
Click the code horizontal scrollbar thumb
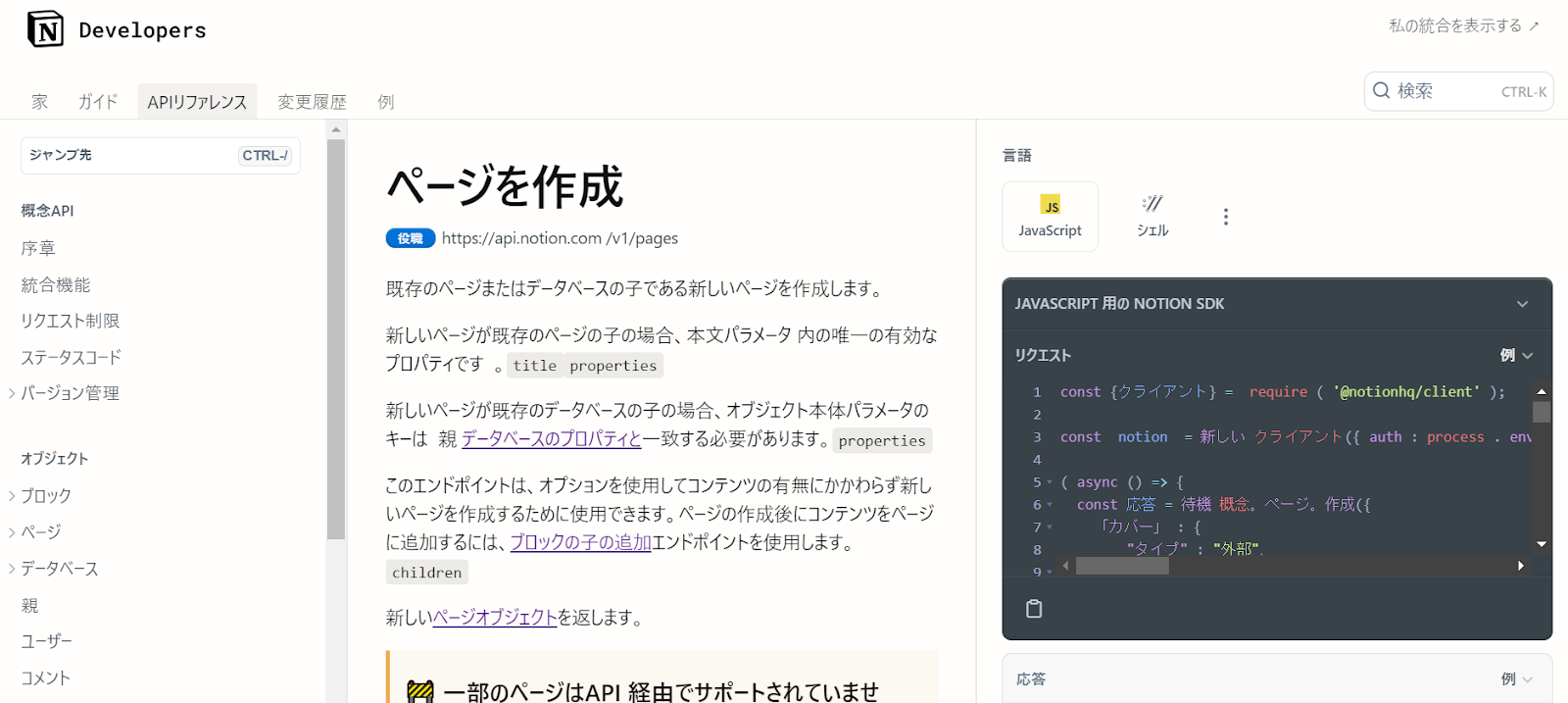click(x=1122, y=566)
